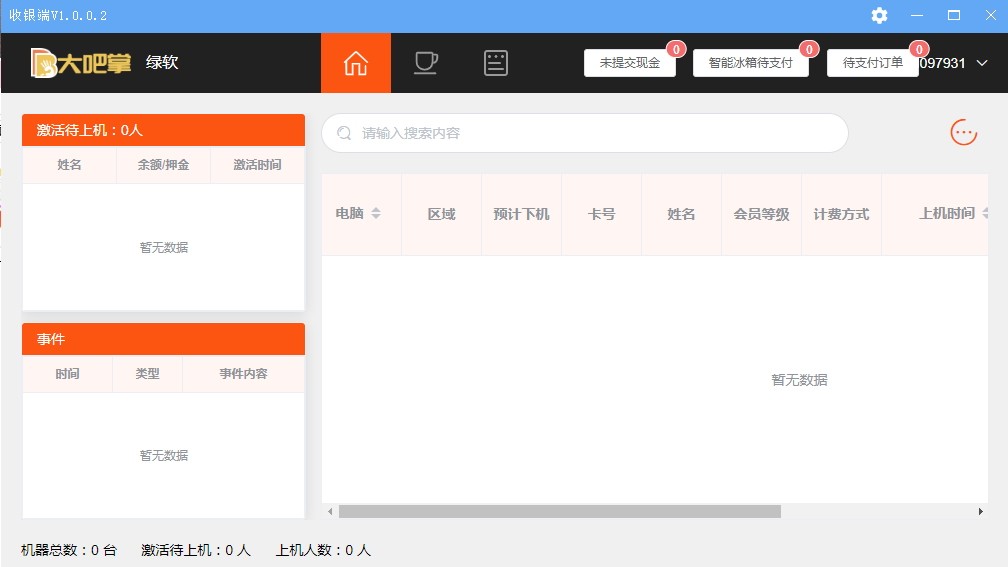Click red badge on 未提交现金
The height and width of the screenshot is (567, 1008).
676,50
